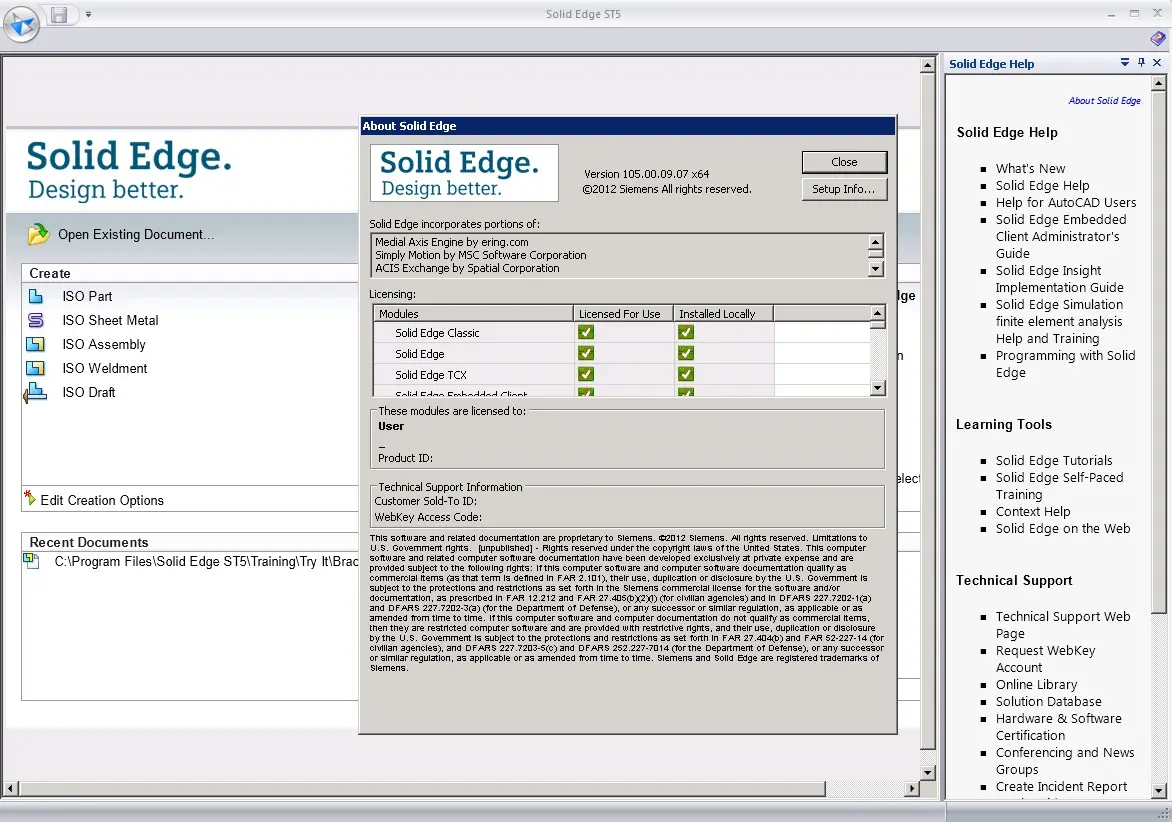Image resolution: width=1172 pixels, height=822 pixels.
Task: Create a new ISO Sheet Metal document
Action: pyautogui.click(x=111, y=321)
